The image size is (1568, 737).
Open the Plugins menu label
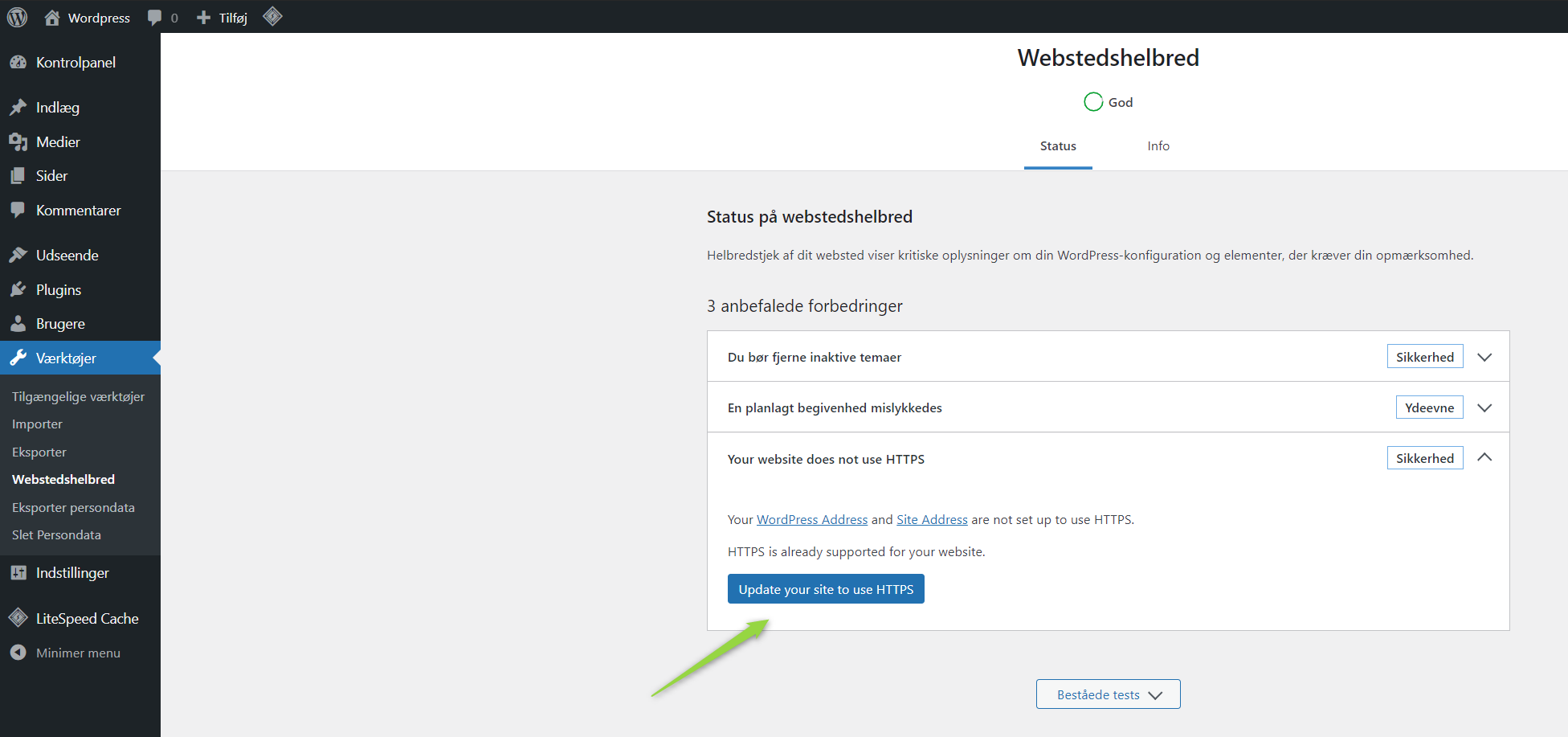[59, 289]
